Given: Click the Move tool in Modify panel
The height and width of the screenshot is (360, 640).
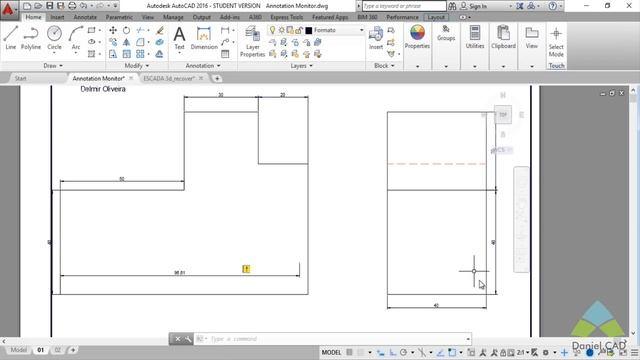Looking at the screenshot, I should [113, 30].
